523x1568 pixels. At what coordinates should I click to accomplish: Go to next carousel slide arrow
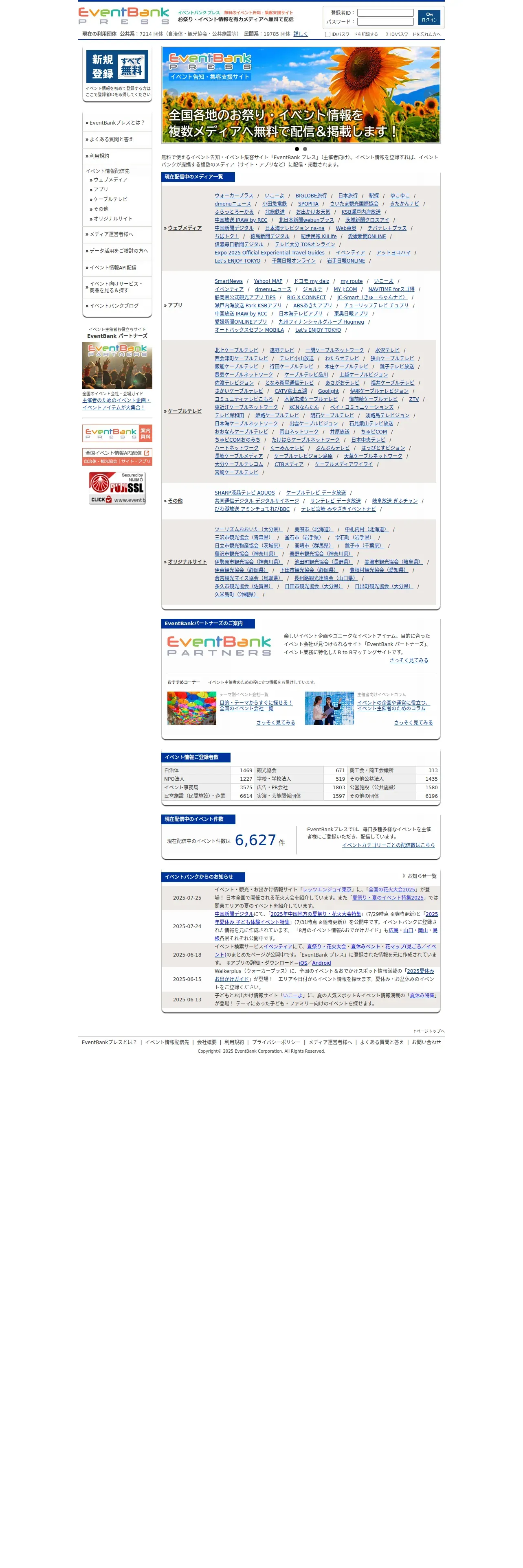[x=430, y=94]
